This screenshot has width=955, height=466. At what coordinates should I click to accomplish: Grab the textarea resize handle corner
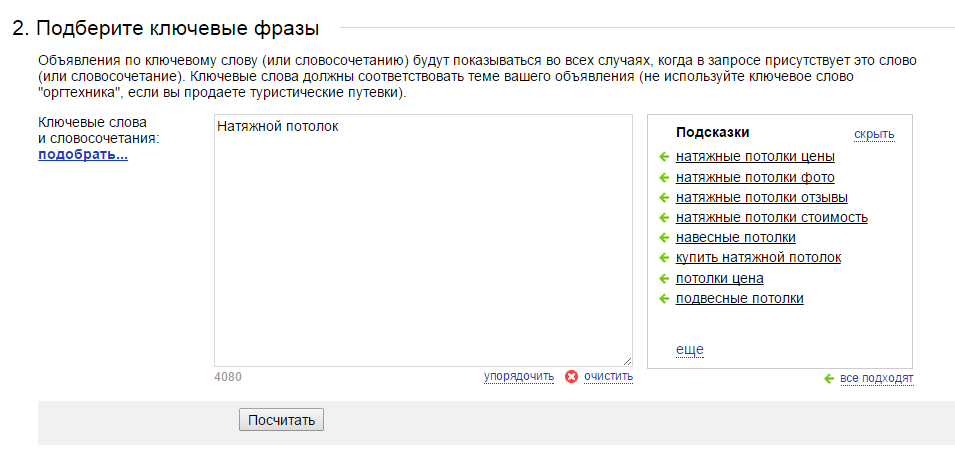pyautogui.click(x=627, y=361)
